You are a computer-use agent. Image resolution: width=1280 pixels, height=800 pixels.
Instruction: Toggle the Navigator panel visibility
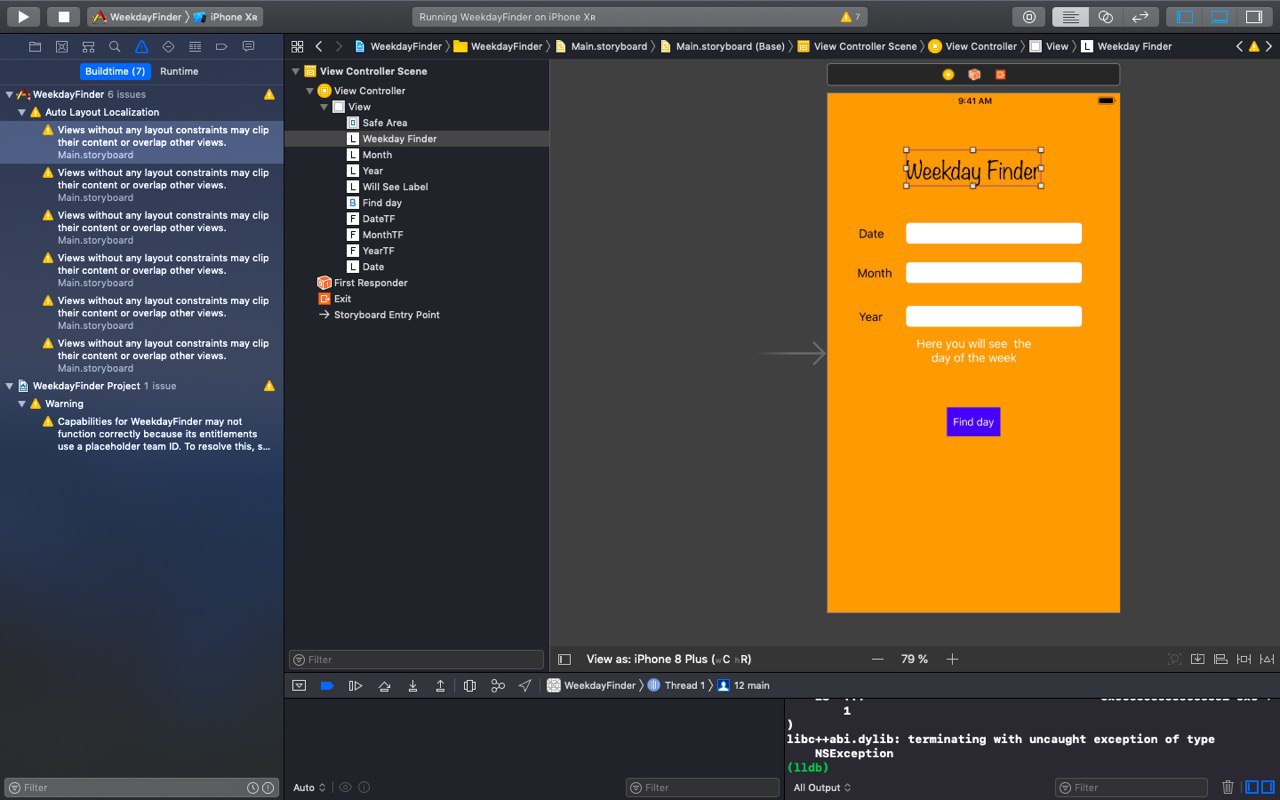(x=1185, y=17)
